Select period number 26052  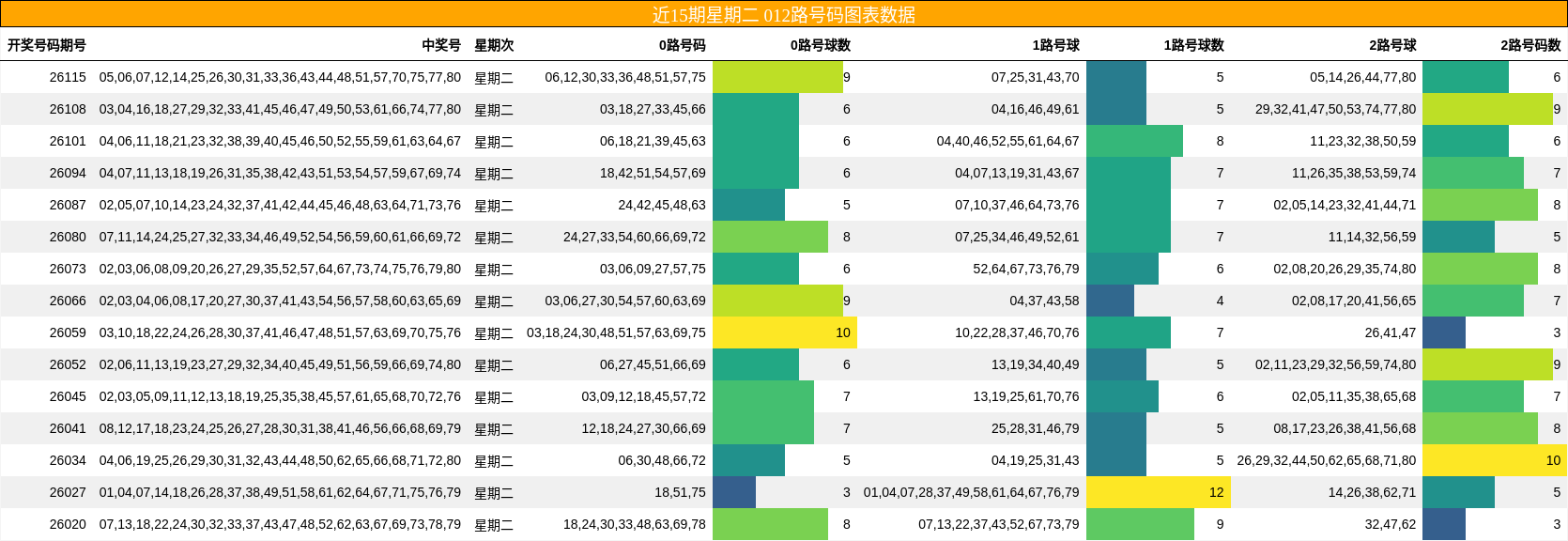[68, 364]
